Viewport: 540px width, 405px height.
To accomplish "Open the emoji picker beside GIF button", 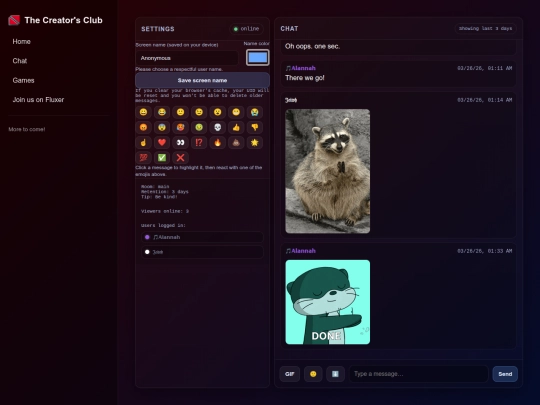I will (313, 374).
